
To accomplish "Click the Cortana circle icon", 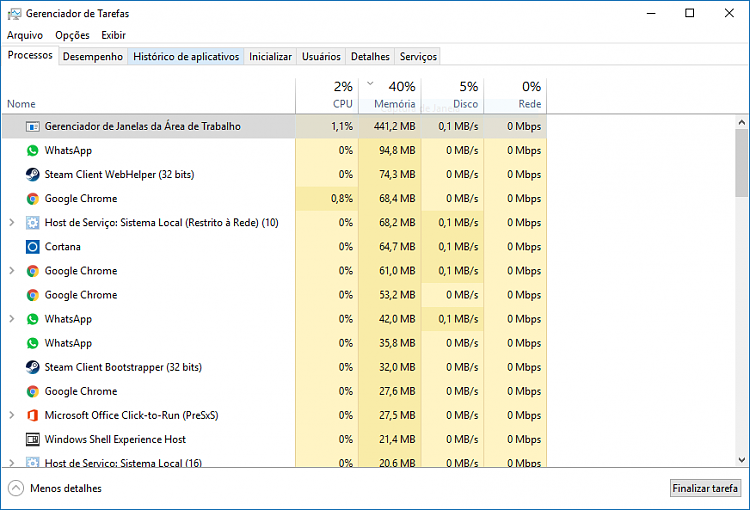I will [33, 247].
